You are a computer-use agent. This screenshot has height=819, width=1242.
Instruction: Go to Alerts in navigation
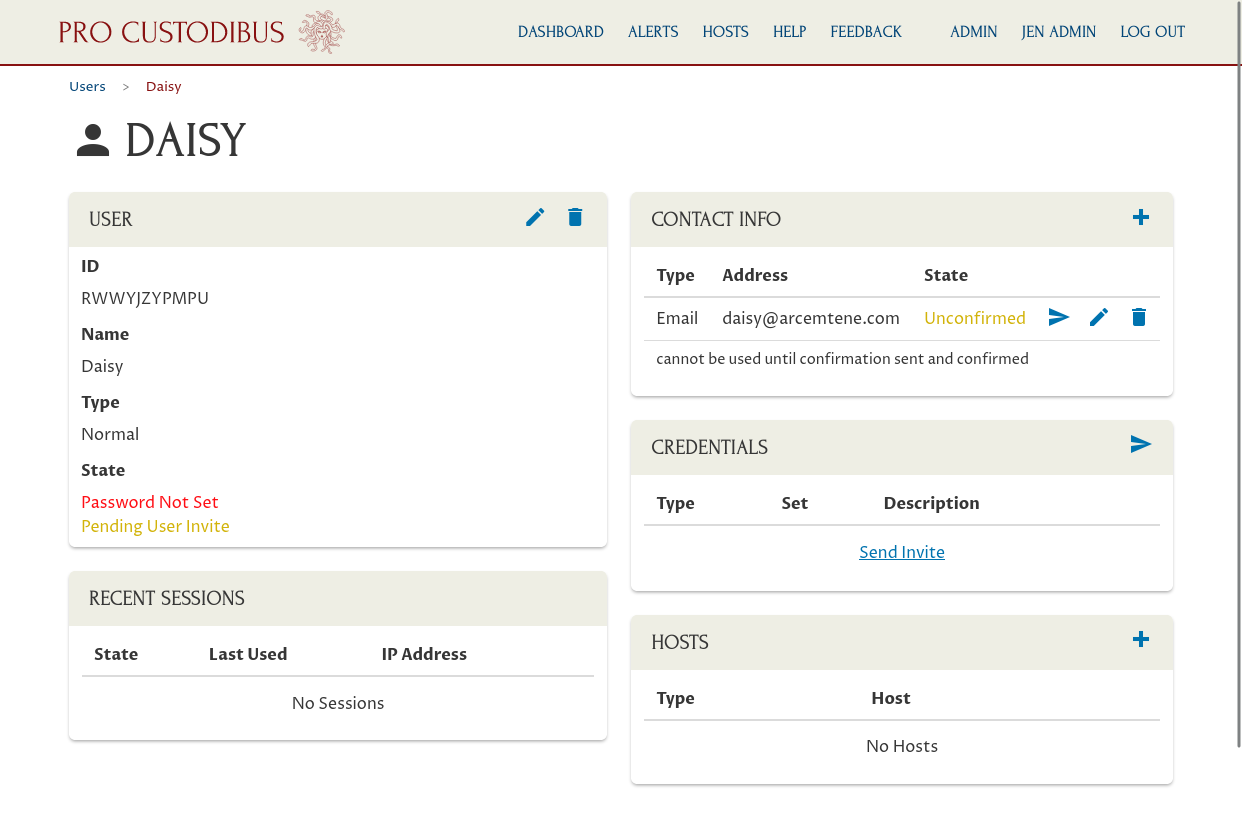[653, 32]
